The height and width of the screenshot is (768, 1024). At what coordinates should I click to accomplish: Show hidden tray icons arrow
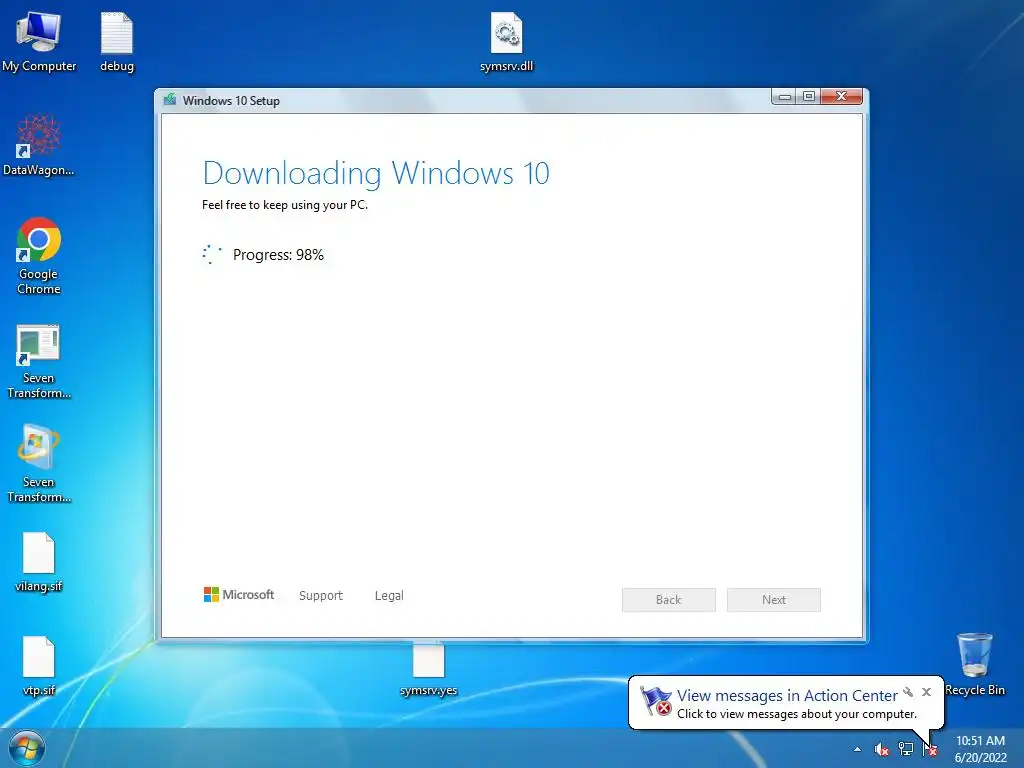click(857, 749)
